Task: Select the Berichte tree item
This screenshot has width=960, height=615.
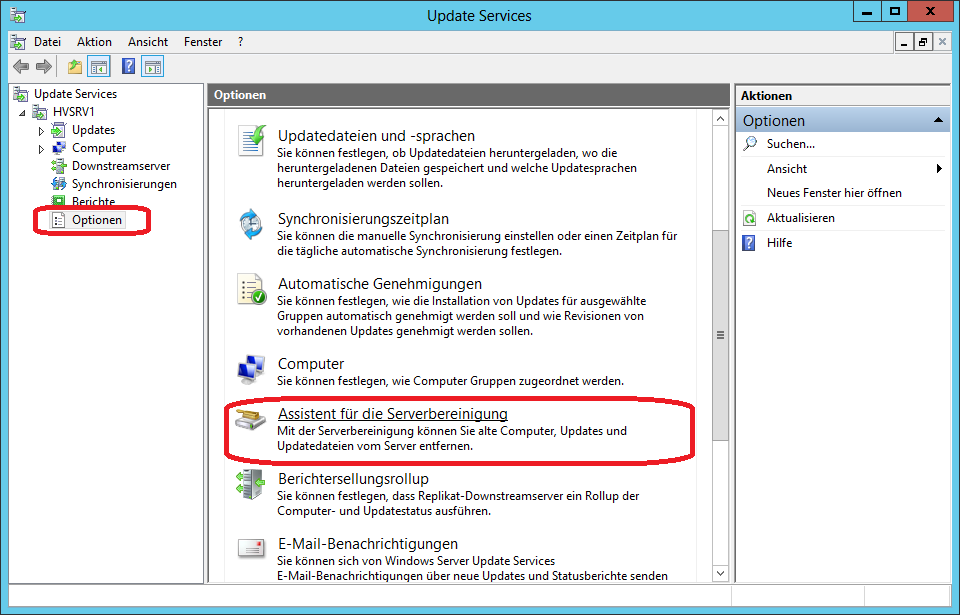Action: 93,202
